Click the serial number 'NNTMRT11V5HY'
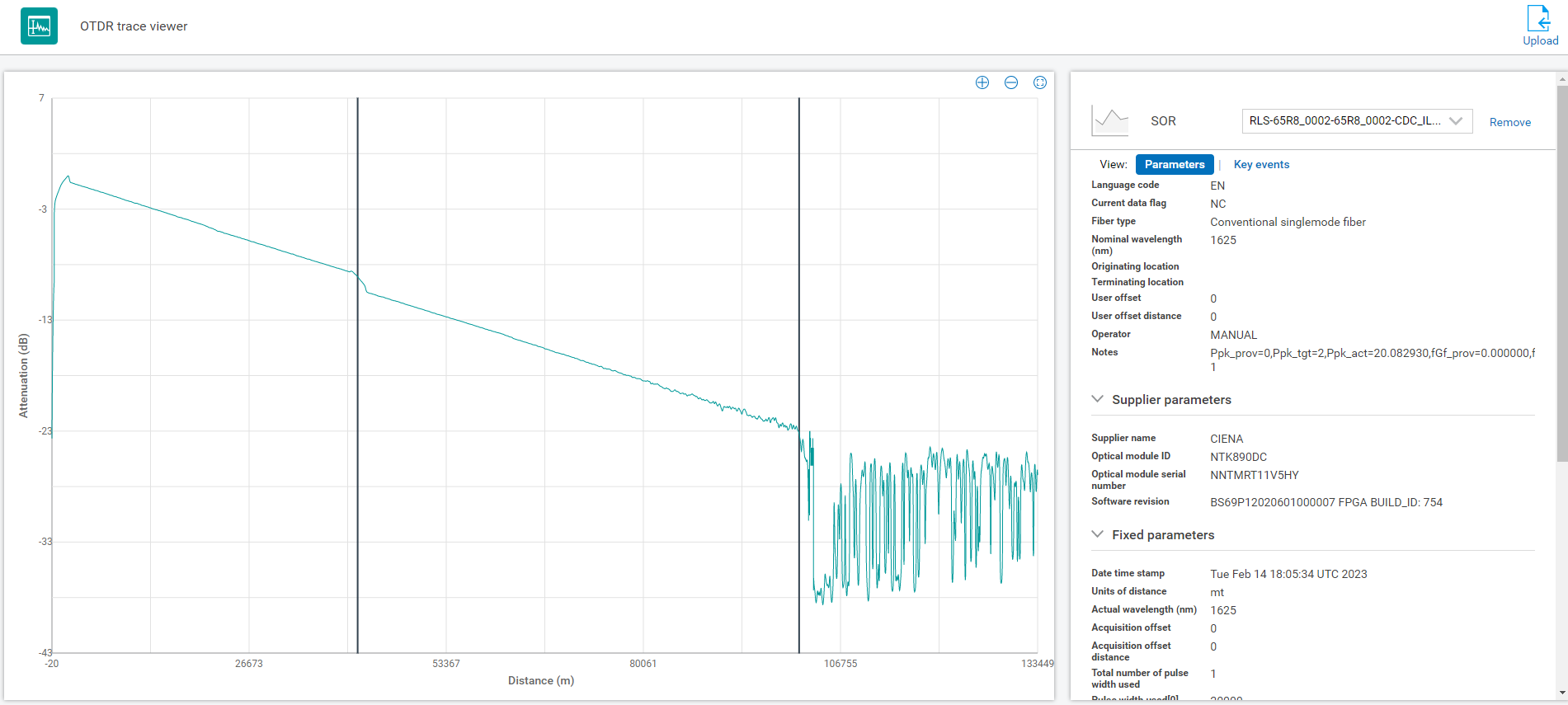The height and width of the screenshot is (705, 1568). (1255, 475)
